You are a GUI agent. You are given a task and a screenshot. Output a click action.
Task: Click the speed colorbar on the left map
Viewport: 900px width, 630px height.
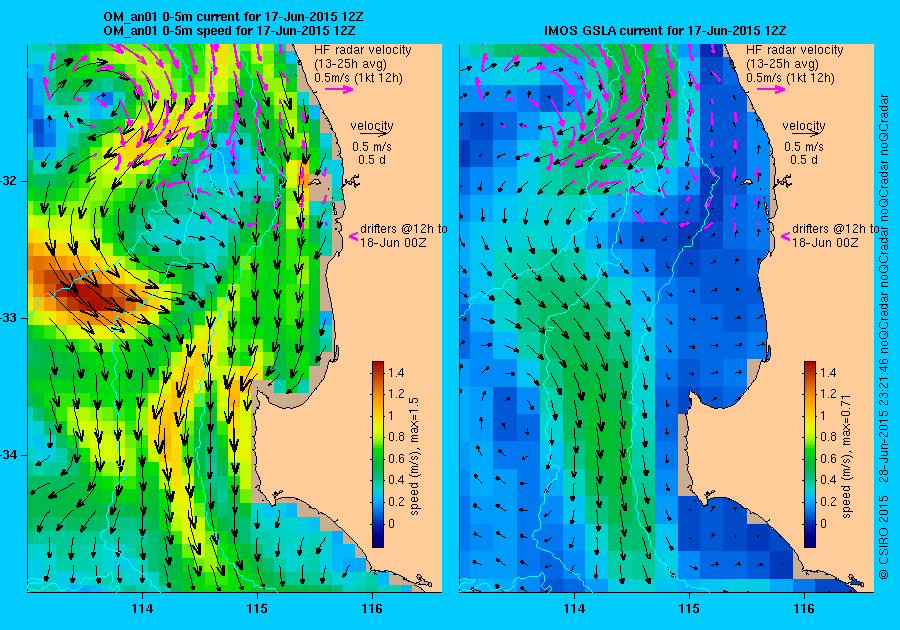click(x=378, y=454)
